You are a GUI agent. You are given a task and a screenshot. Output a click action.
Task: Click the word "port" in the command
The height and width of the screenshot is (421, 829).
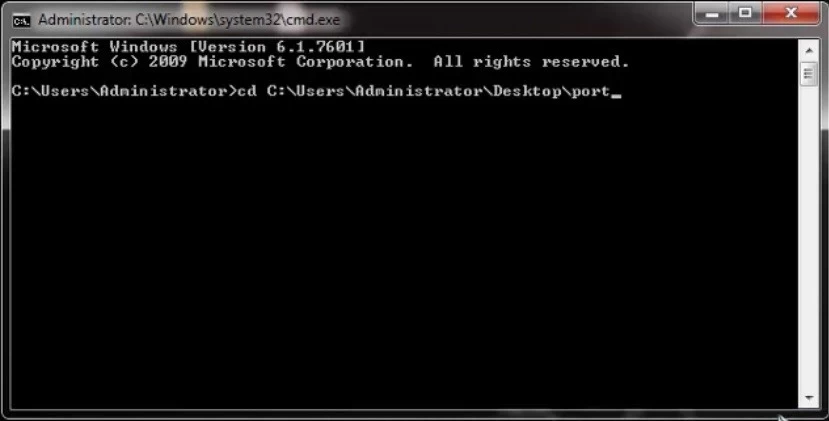[x=590, y=91]
